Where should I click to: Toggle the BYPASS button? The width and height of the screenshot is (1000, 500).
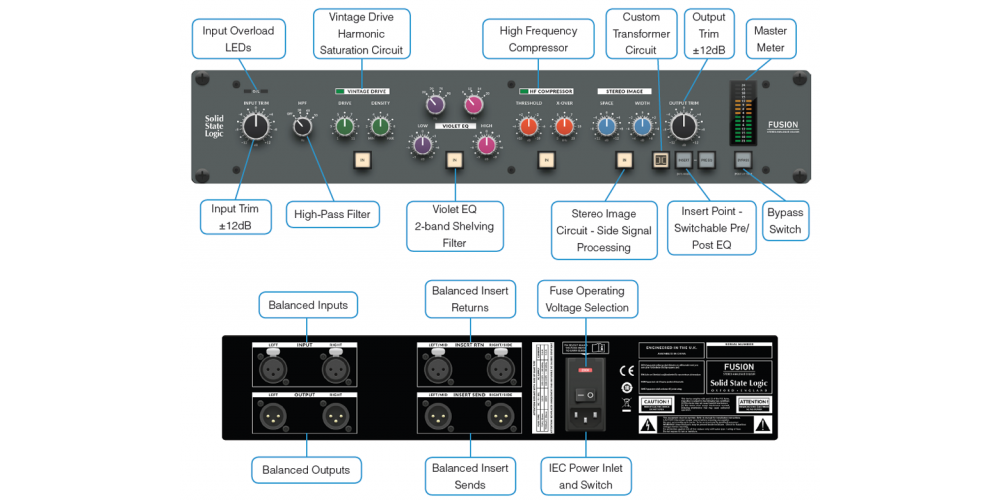click(x=742, y=160)
